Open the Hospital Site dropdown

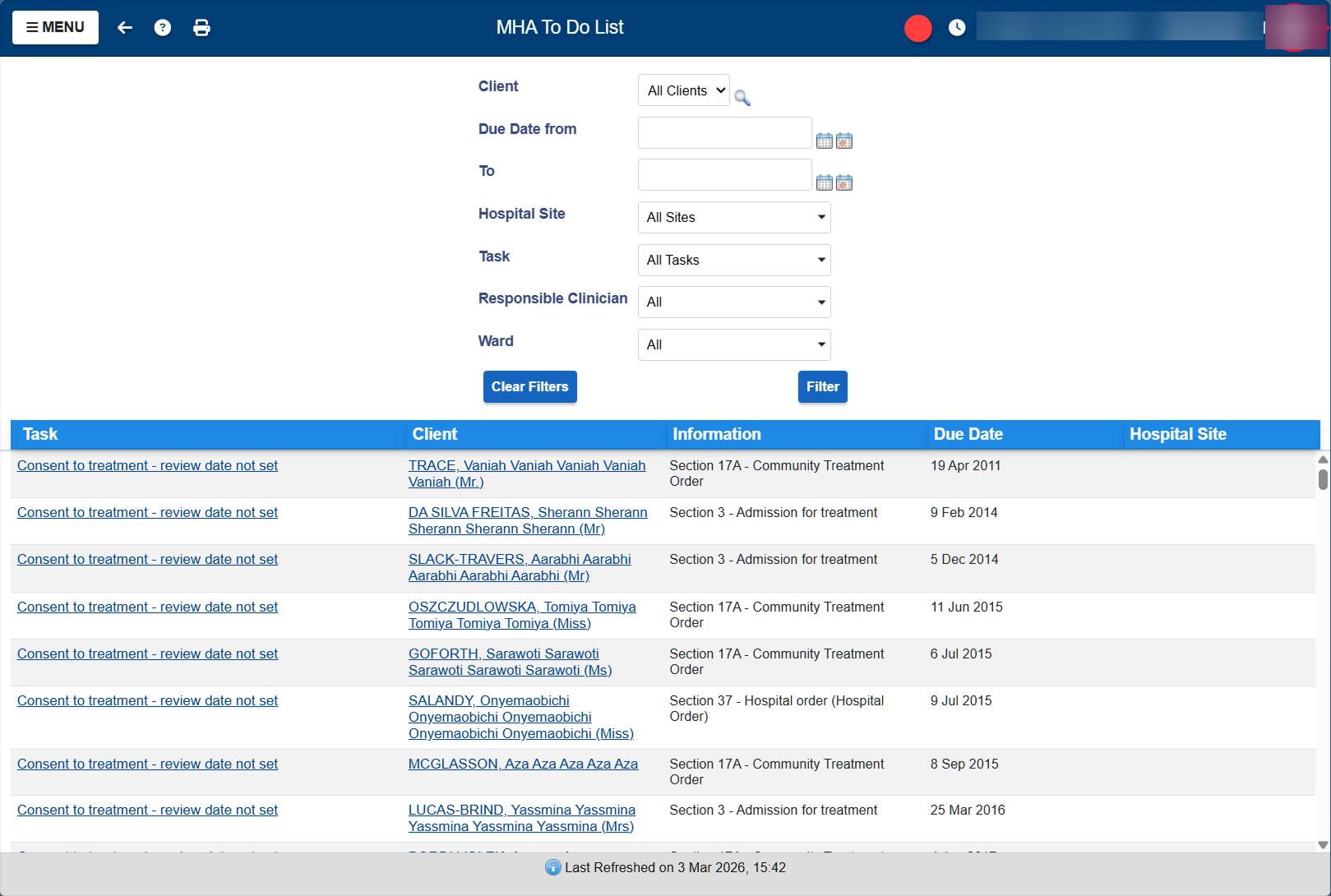point(734,217)
